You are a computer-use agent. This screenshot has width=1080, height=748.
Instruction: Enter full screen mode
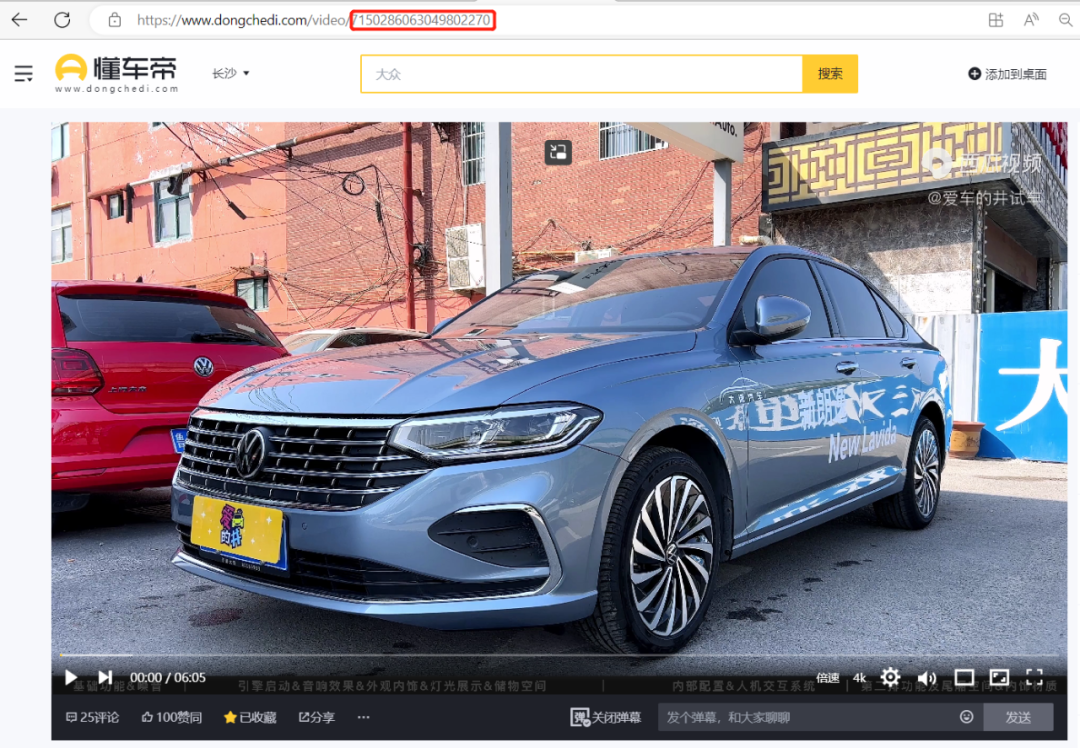coord(1034,678)
